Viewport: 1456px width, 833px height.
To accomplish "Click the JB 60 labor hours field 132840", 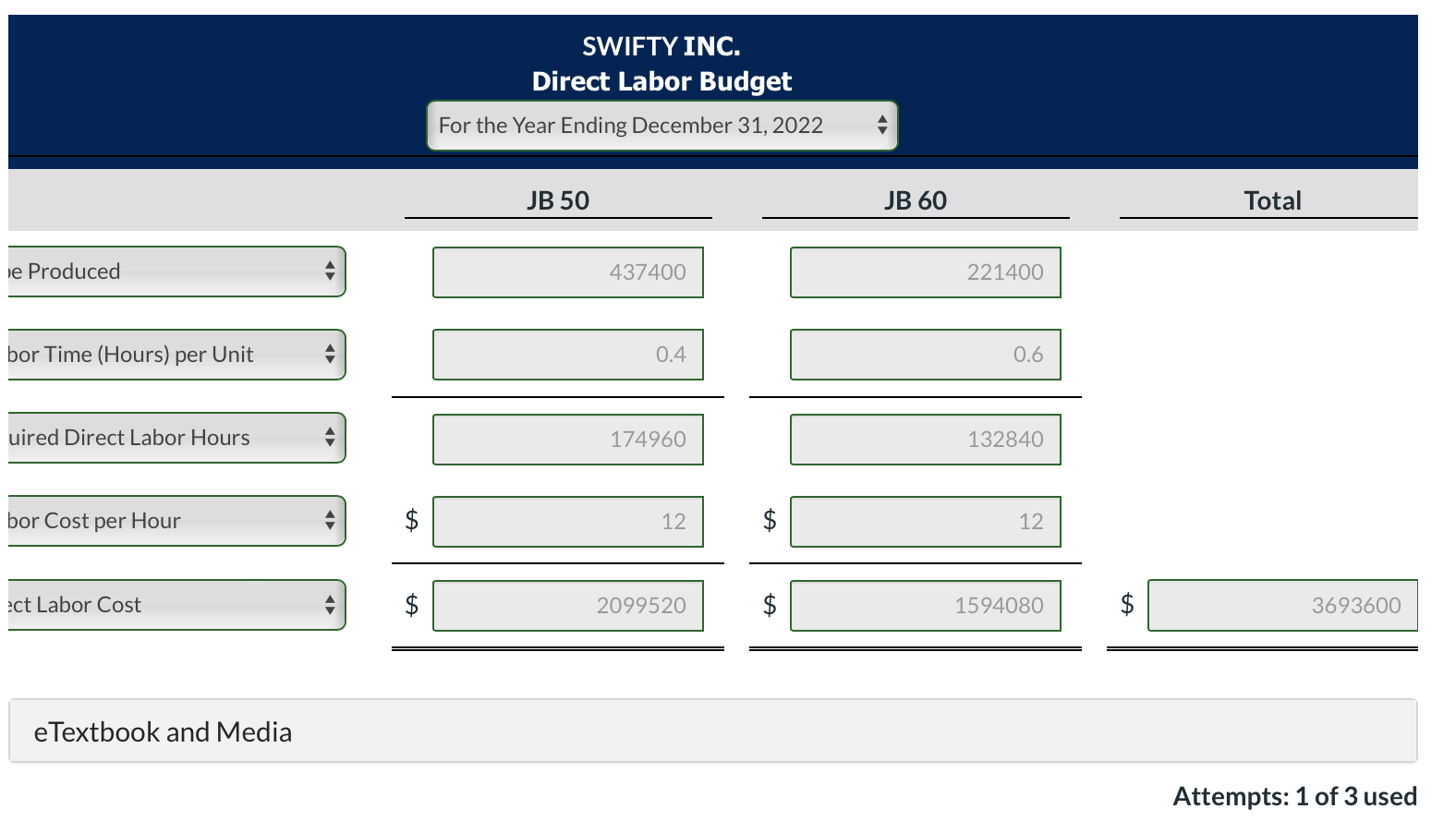I will coord(926,440).
